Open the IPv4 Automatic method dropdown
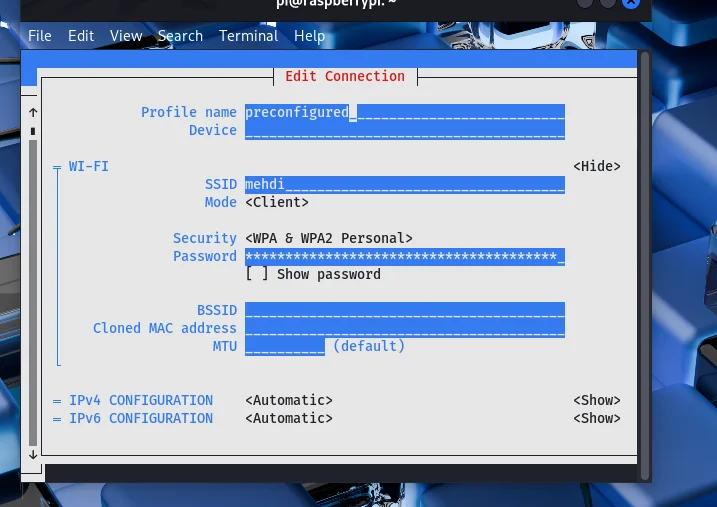 point(289,400)
